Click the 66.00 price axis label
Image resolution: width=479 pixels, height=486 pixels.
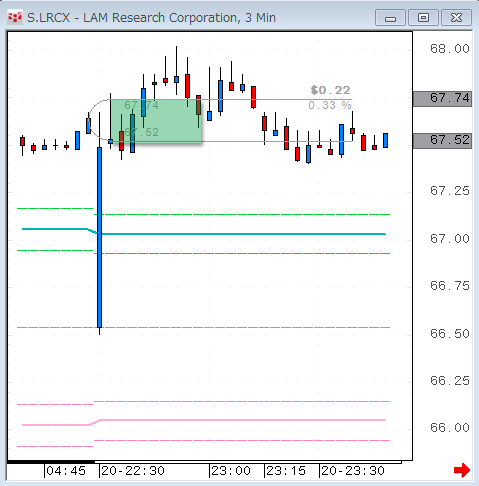click(x=449, y=428)
